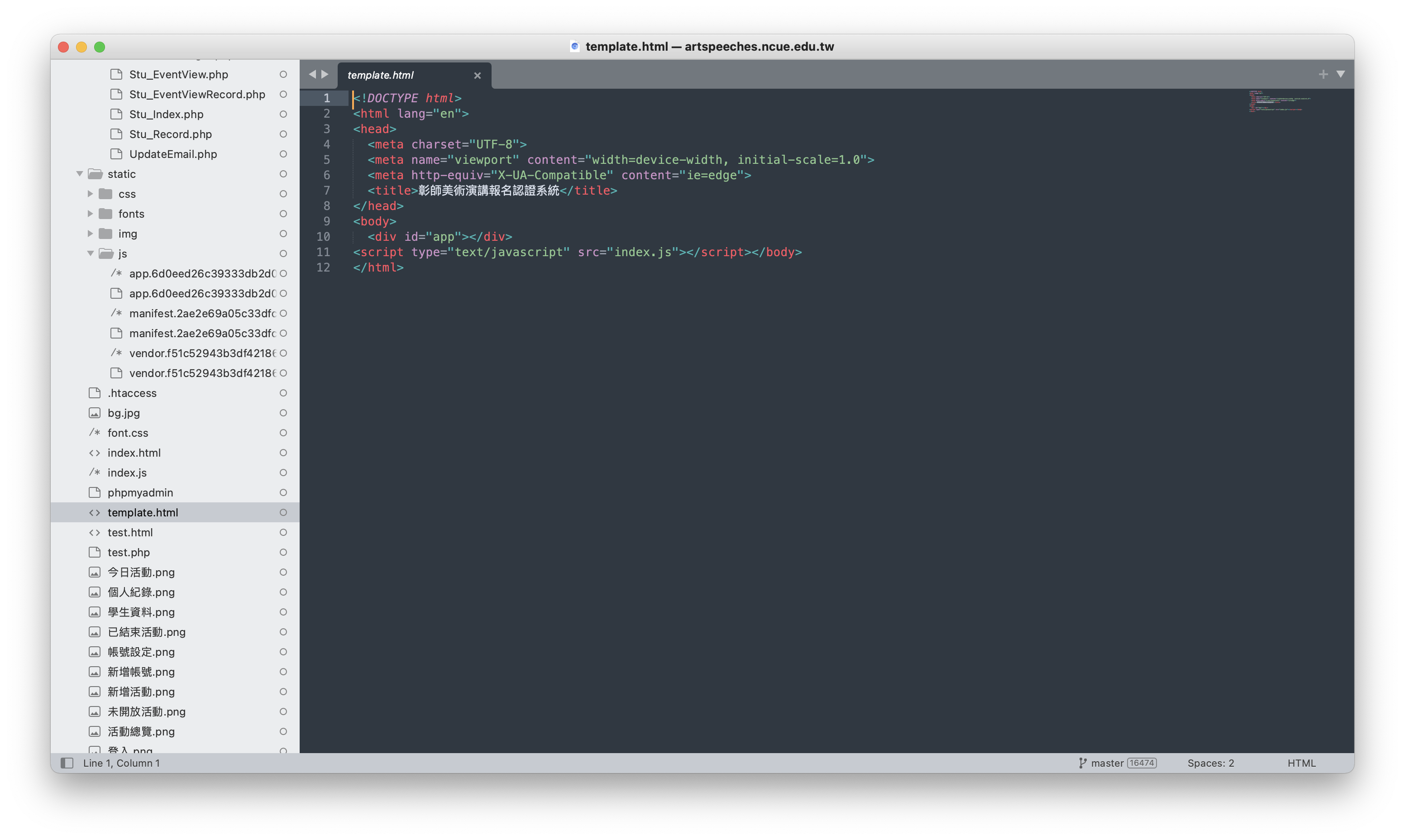Screen dimensions: 1405x840
Task: Place cursor in title tag on line 7
Action: coord(492,190)
